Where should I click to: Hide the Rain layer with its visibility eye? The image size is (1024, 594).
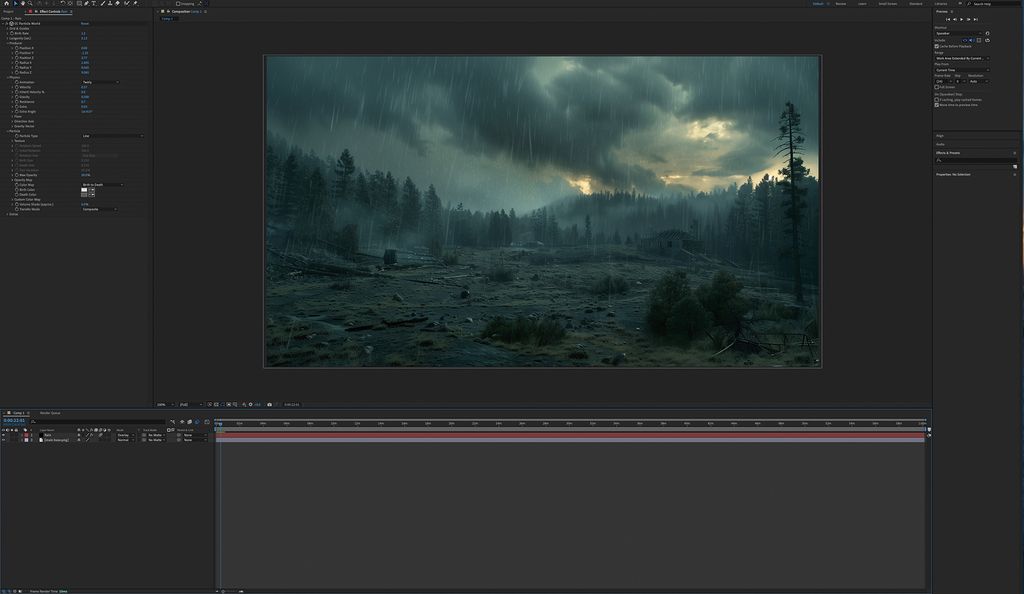(x=4, y=435)
